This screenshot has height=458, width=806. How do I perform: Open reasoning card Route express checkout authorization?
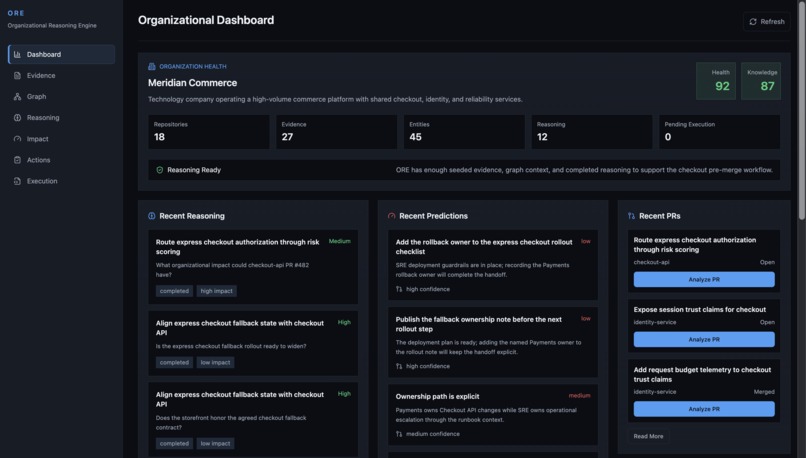pyautogui.click(x=253, y=267)
